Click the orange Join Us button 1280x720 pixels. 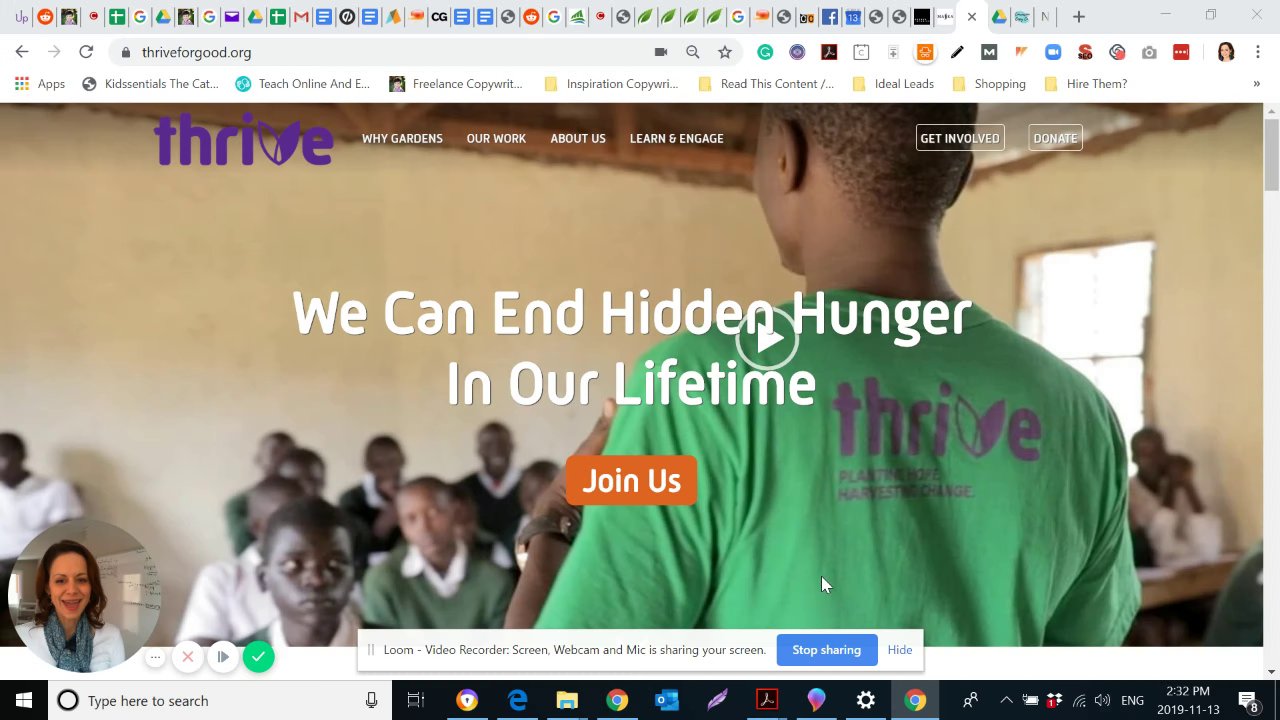pyautogui.click(x=631, y=480)
